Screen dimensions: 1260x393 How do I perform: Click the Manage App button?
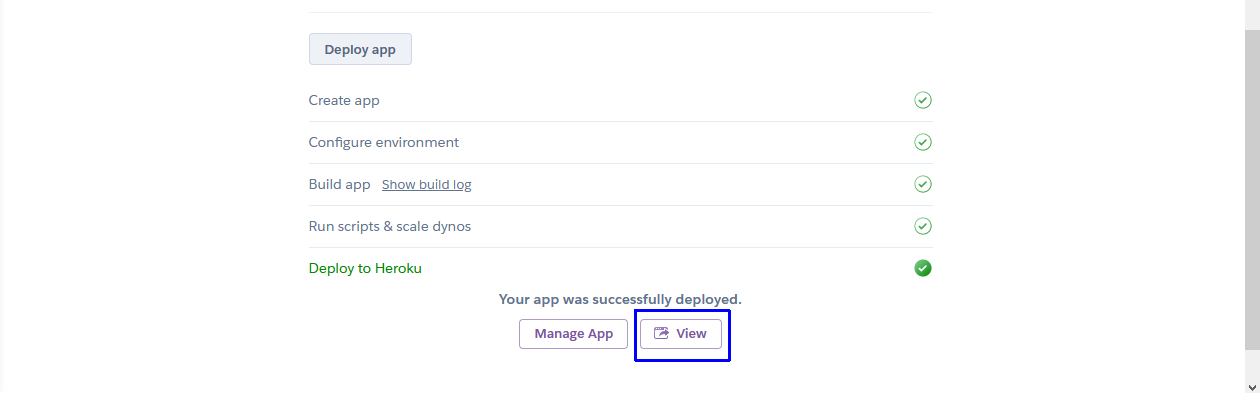573,334
